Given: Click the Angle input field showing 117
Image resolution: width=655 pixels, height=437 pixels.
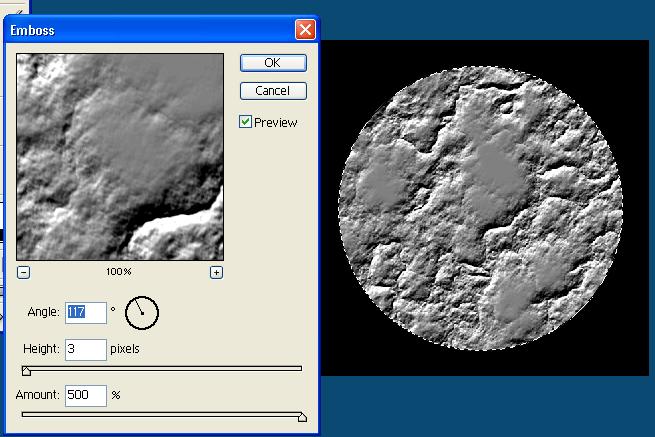Looking at the screenshot, I should click(86, 313).
